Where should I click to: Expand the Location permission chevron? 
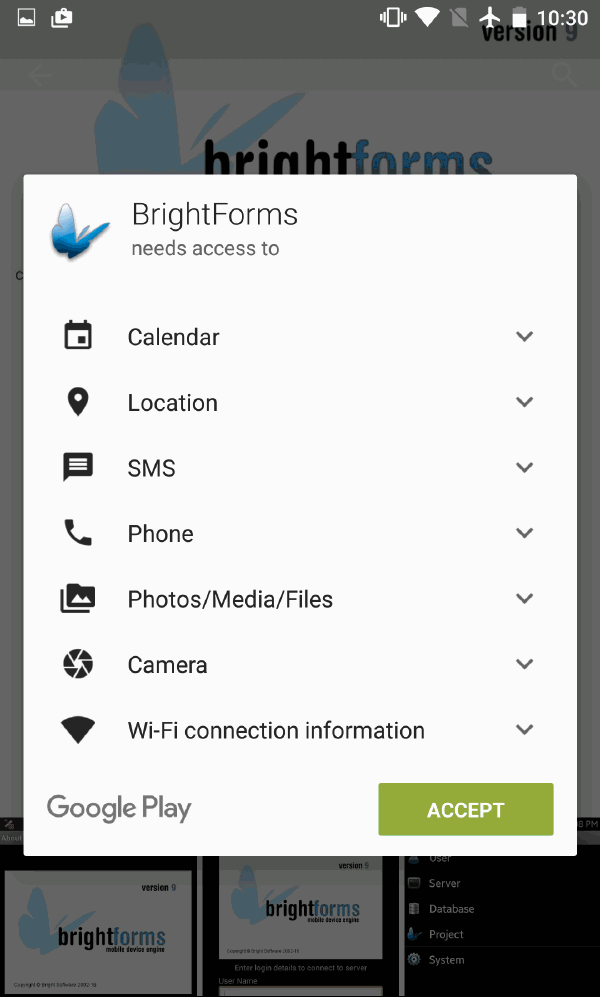[x=524, y=402]
